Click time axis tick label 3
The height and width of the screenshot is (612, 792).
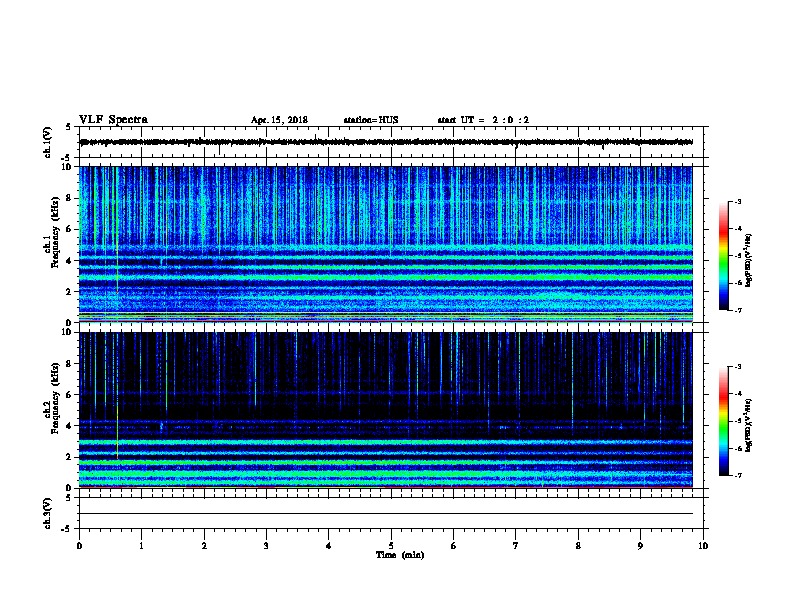click(266, 545)
